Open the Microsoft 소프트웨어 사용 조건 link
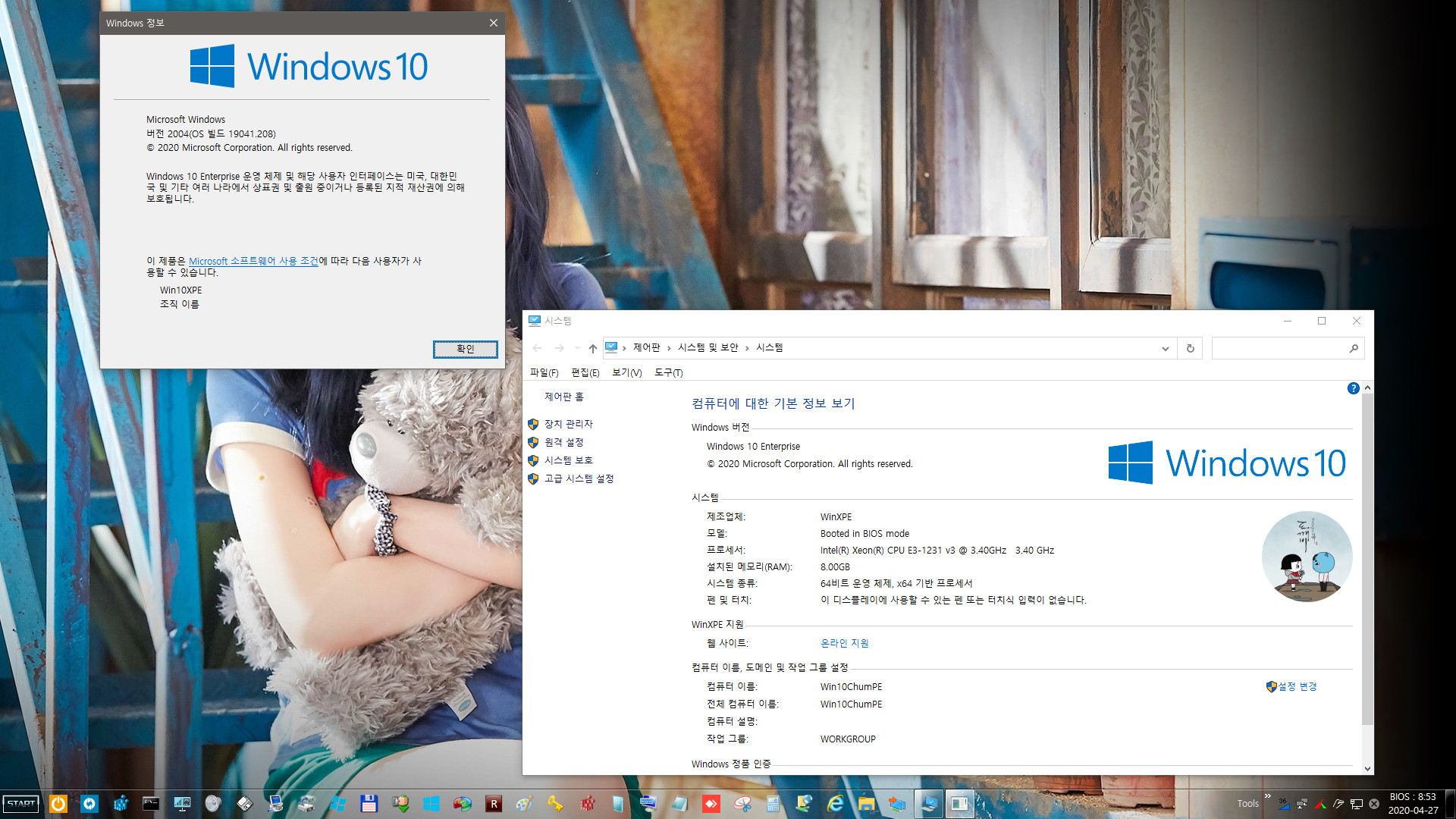The width and height of the screenshot is (1456, 819). point(253,261)
